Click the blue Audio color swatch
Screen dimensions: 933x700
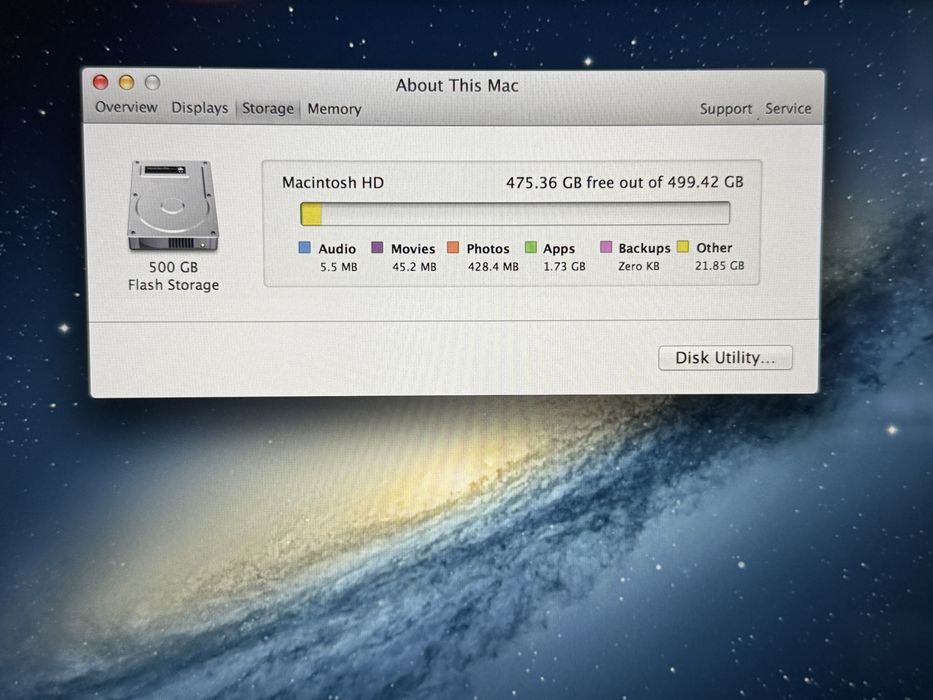tap(305, 248)
